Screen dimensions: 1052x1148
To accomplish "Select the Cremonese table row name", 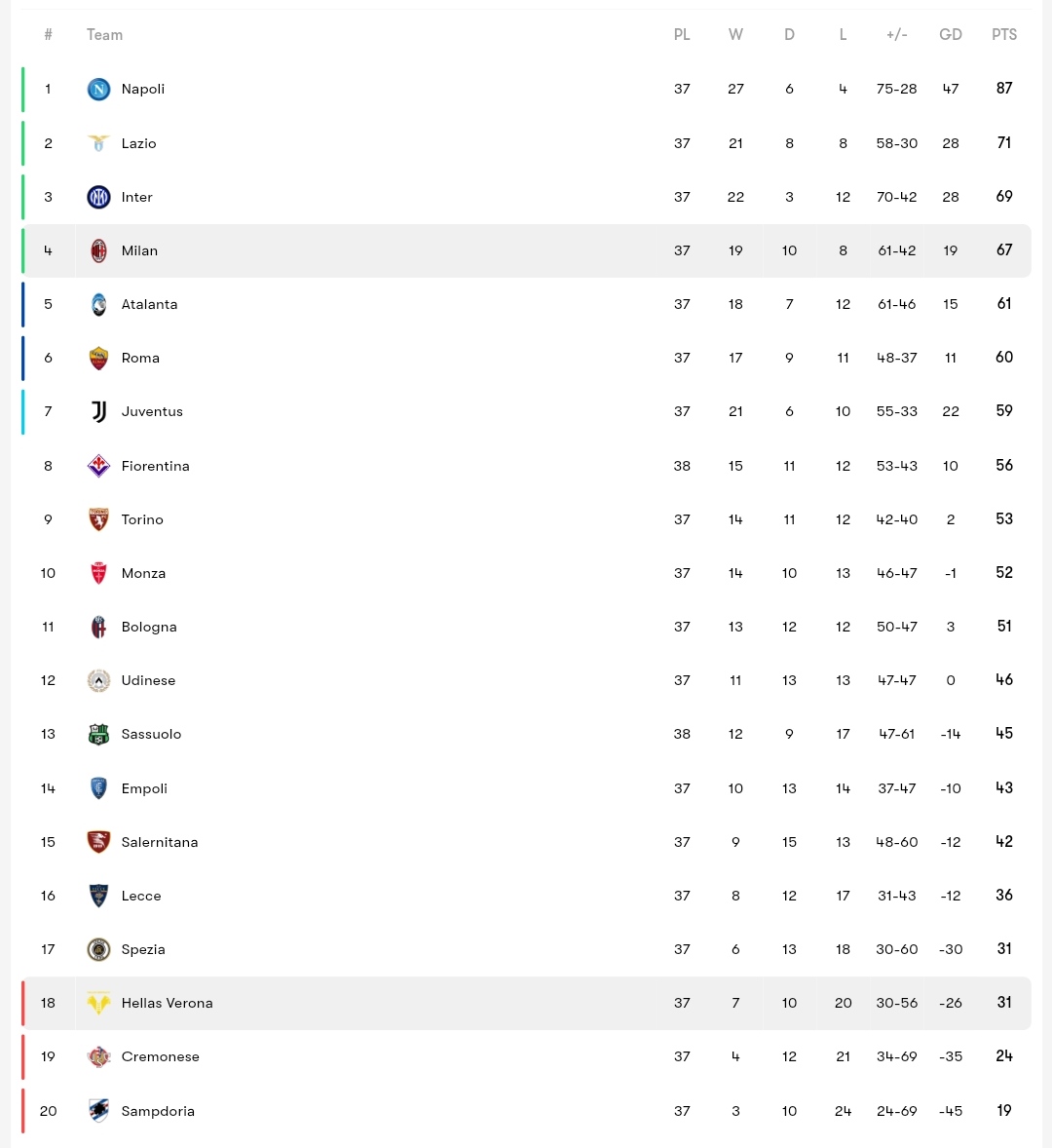I will click(160, 1056).
